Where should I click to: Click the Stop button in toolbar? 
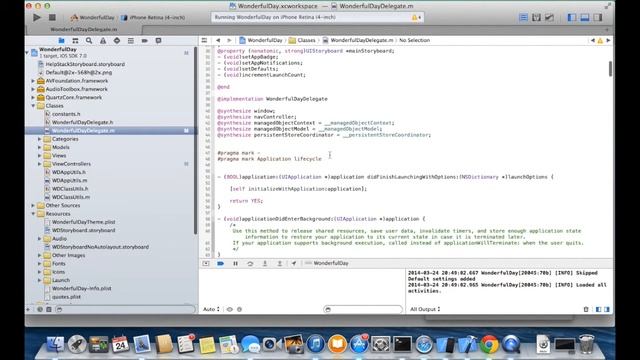(x=52, y=18)
